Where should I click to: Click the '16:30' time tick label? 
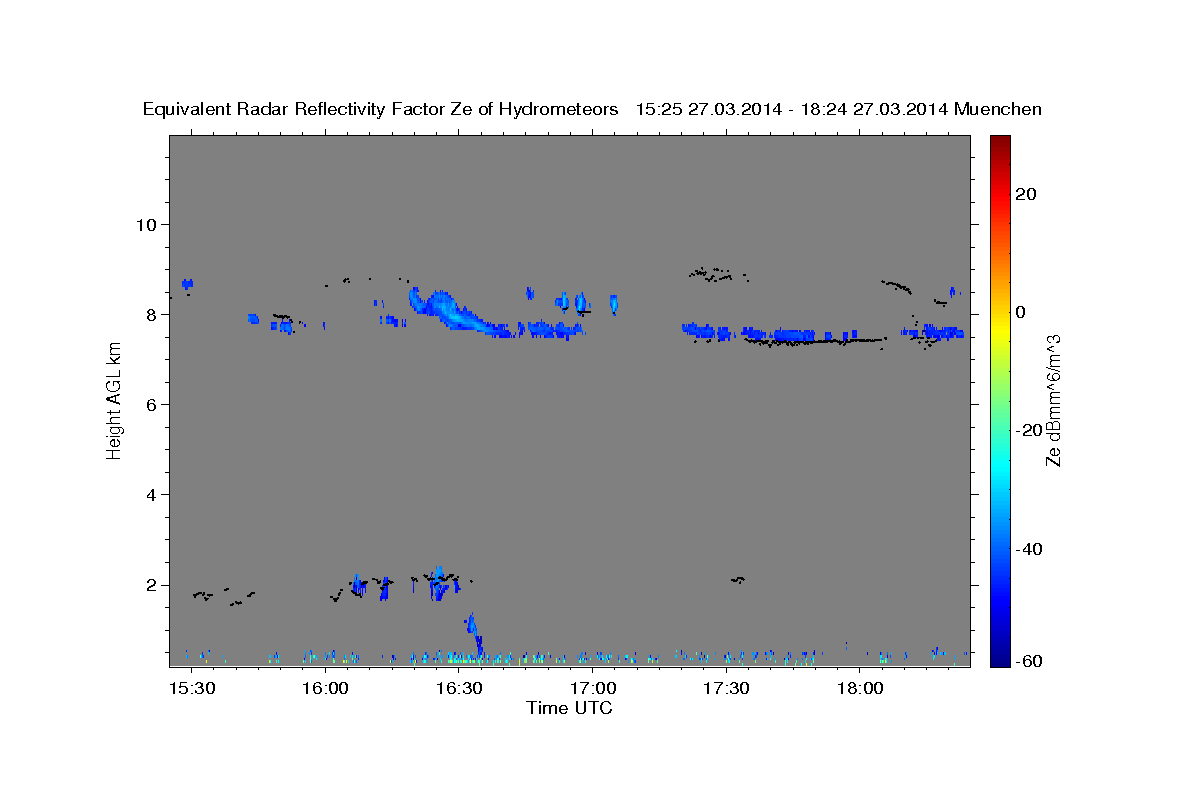click(458, 689)
